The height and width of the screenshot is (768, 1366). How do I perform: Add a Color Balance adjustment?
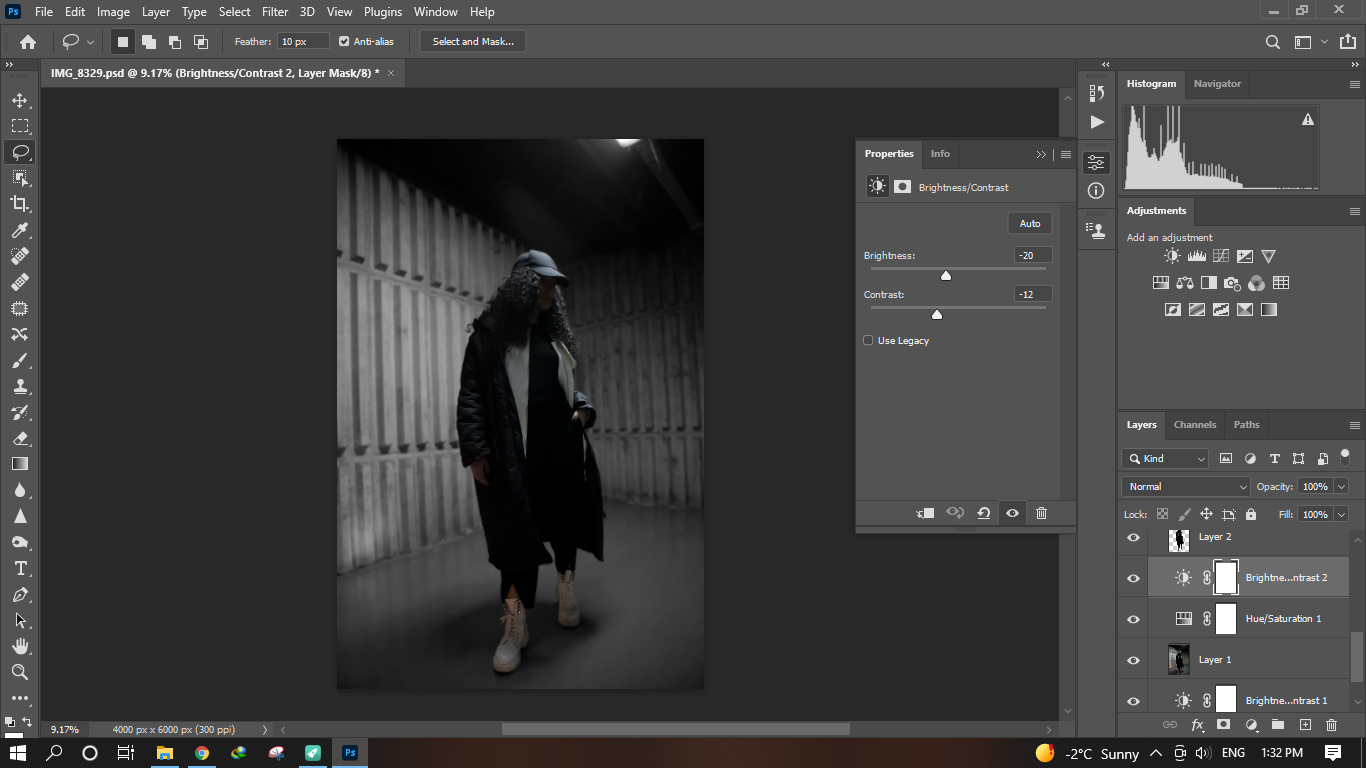coord(1185,283)
